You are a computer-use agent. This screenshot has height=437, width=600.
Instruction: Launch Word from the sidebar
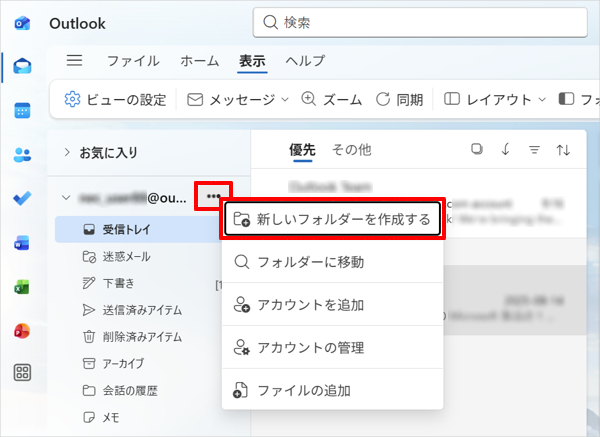(22, 243)
